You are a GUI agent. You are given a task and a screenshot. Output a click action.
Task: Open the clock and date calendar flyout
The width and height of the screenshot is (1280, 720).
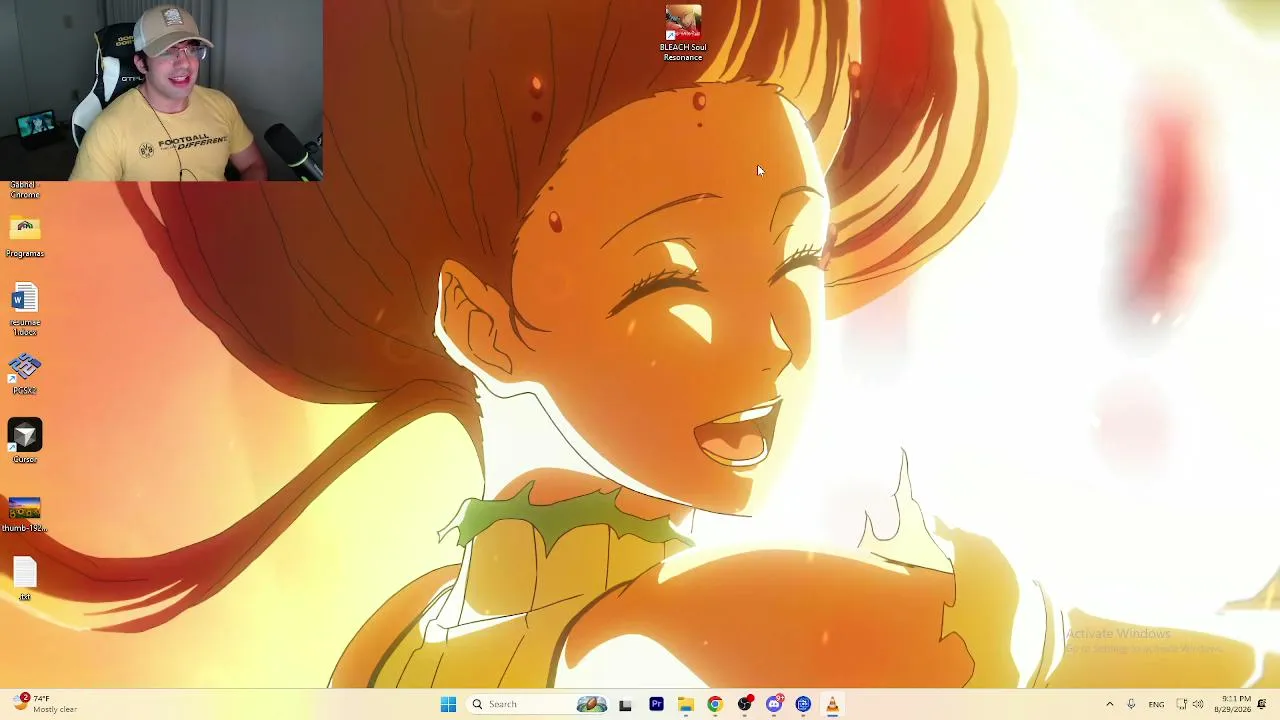(x=1232, y=704)
